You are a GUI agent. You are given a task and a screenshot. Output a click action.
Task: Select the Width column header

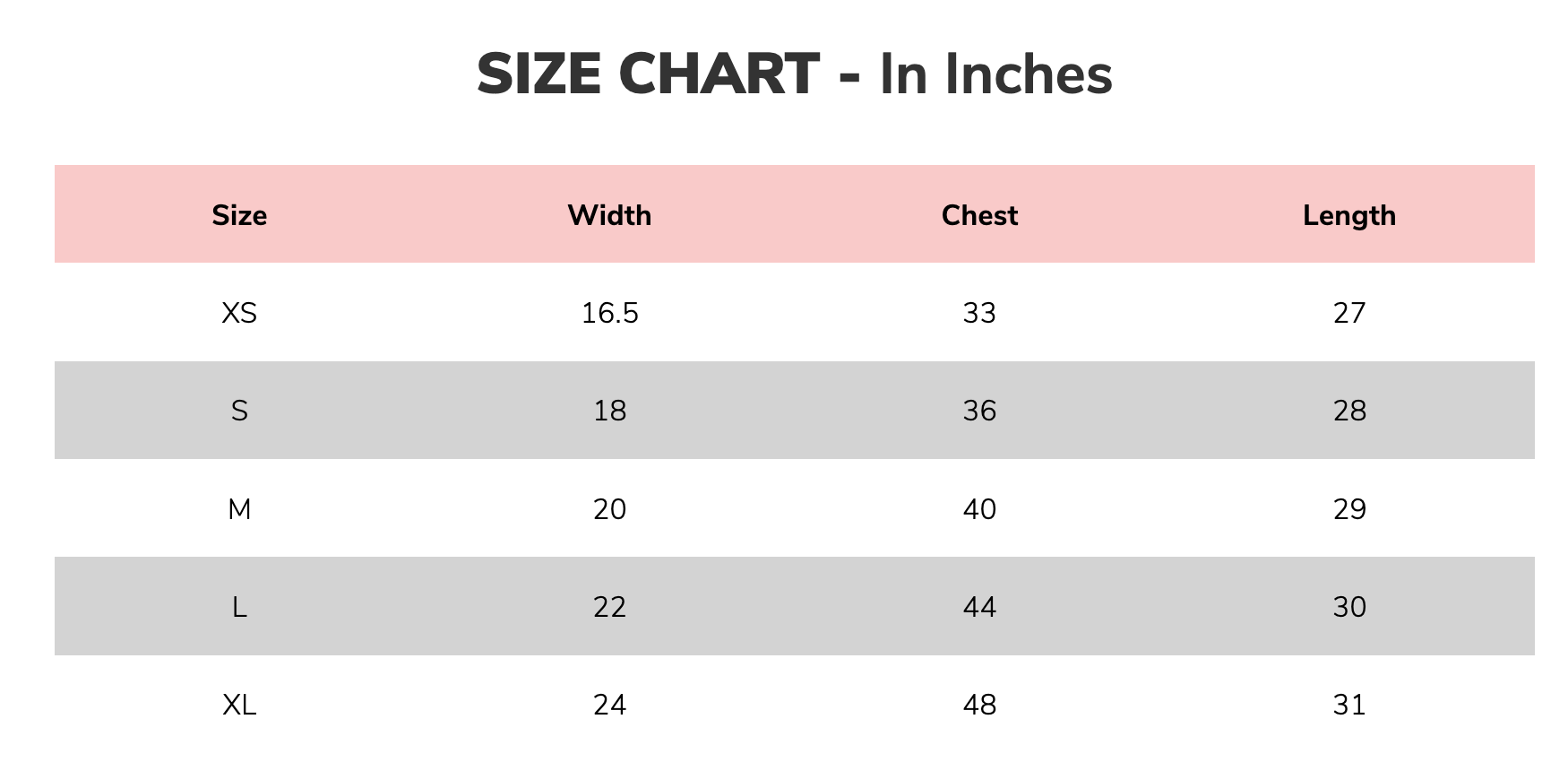pyautogui.click(x=609, y=215)
